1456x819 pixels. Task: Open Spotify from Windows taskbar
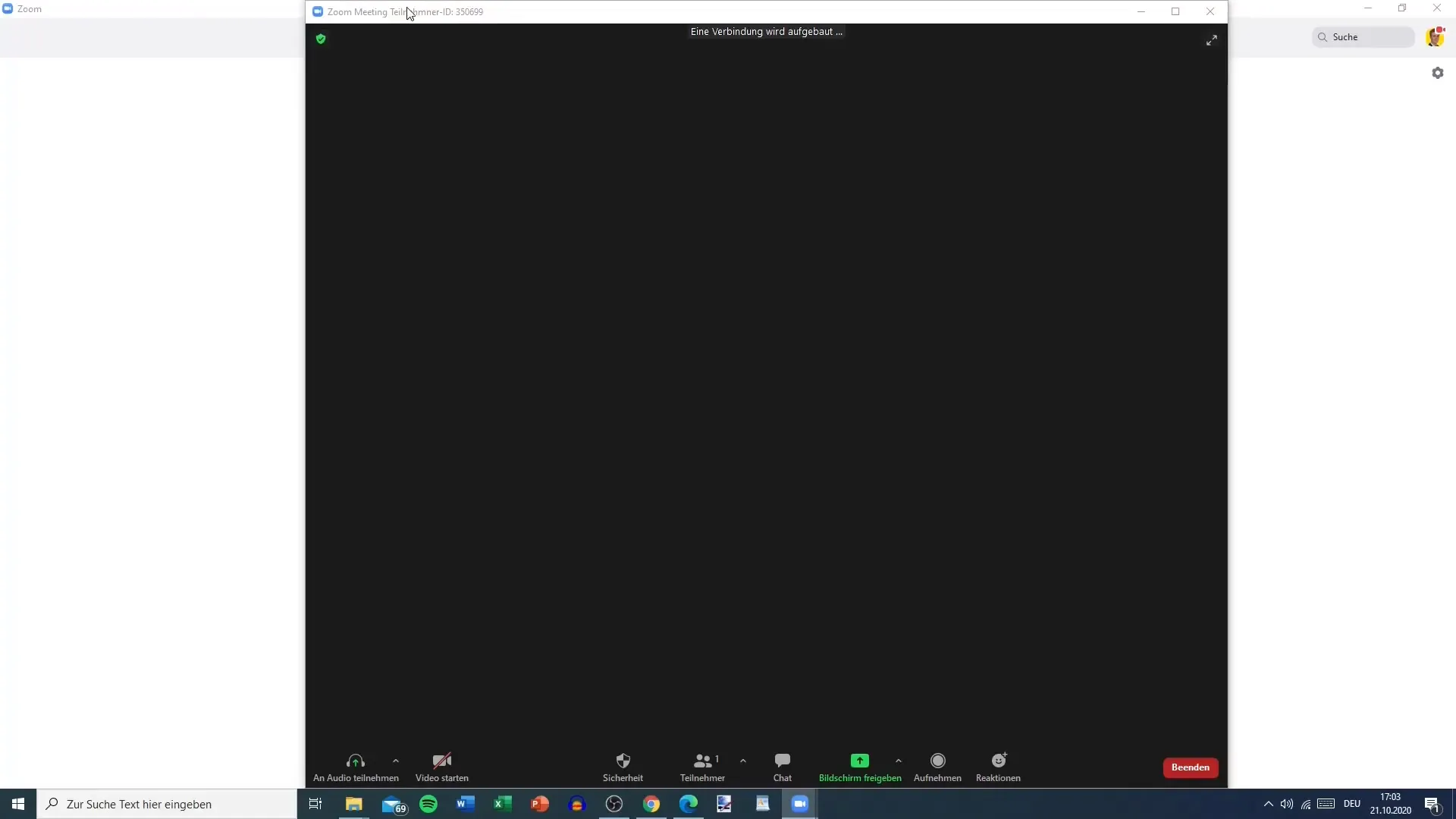point(428,804)
